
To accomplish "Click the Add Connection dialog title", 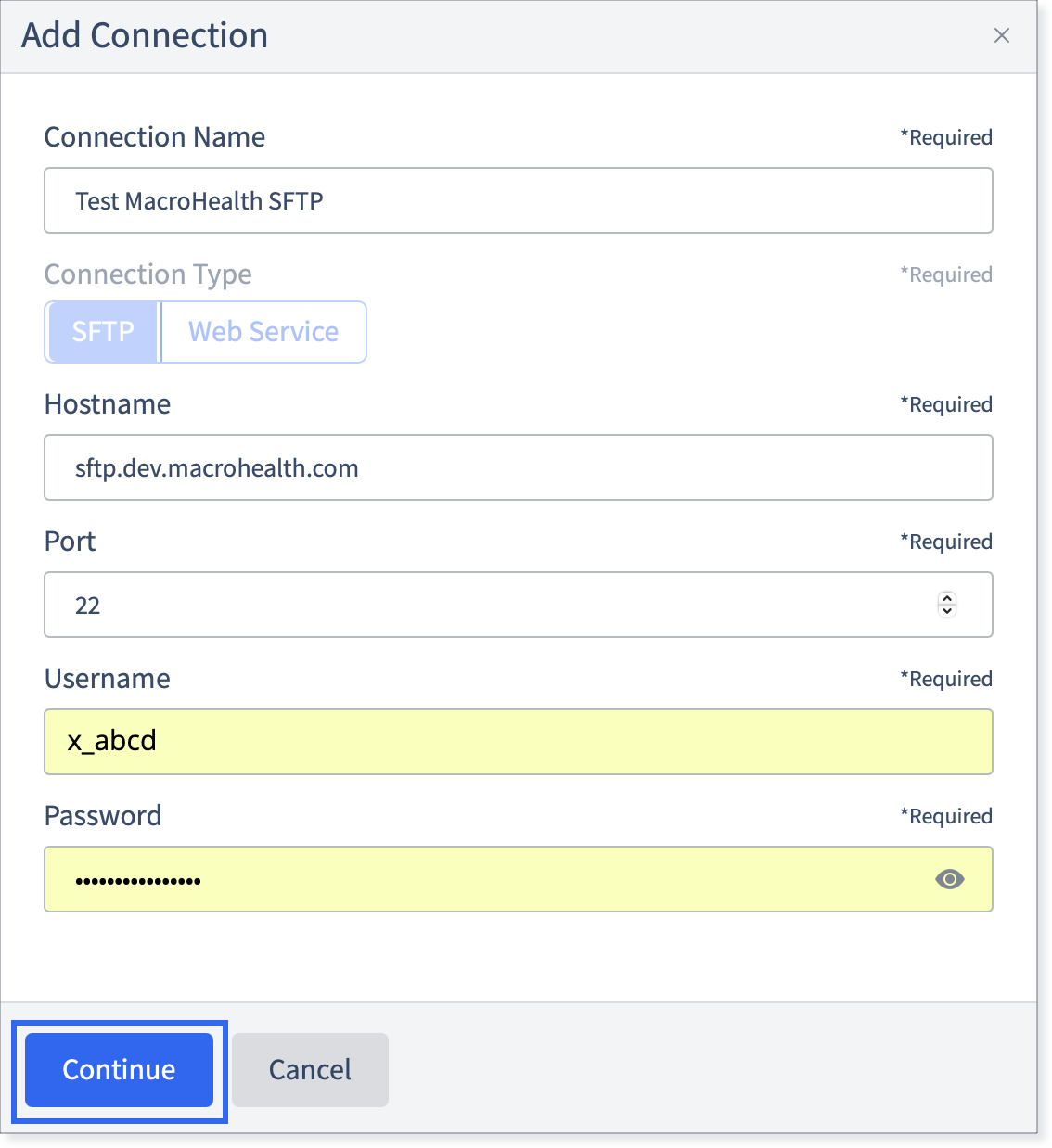I will pos(145,35).
